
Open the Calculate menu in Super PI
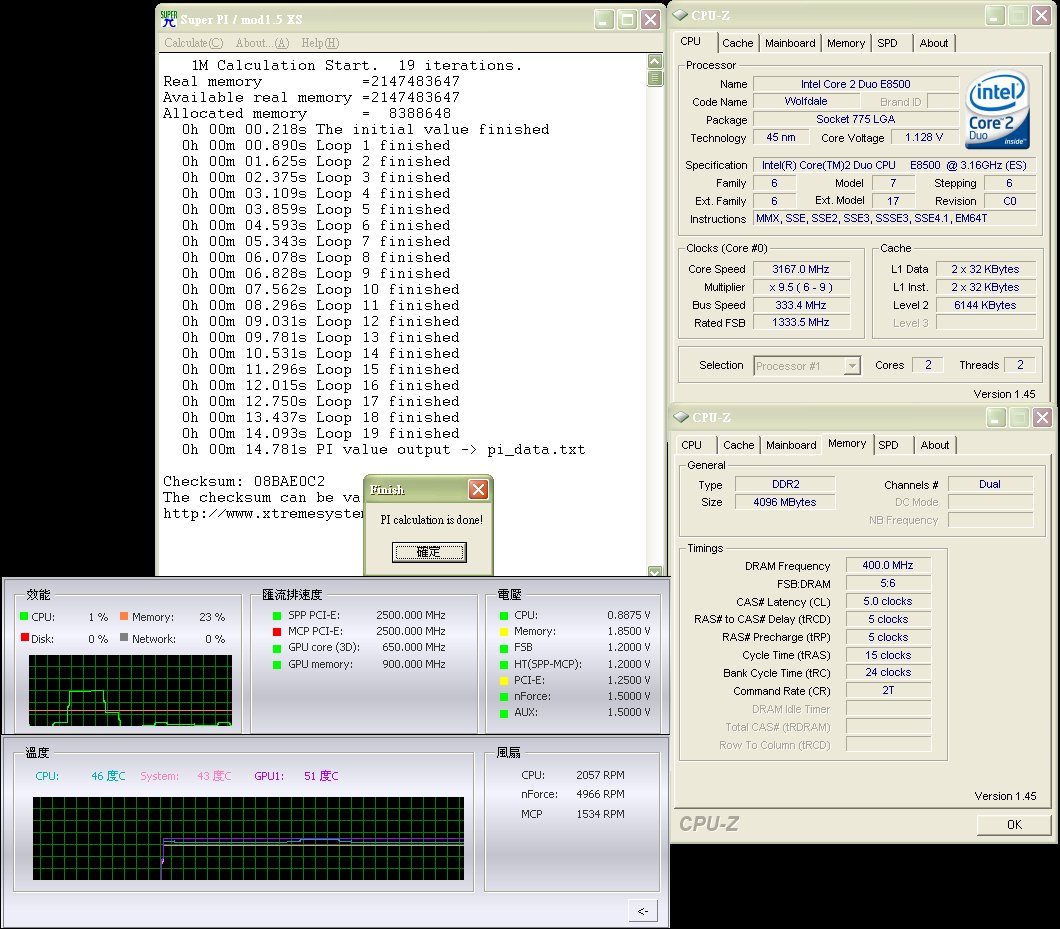click(193, 43)
